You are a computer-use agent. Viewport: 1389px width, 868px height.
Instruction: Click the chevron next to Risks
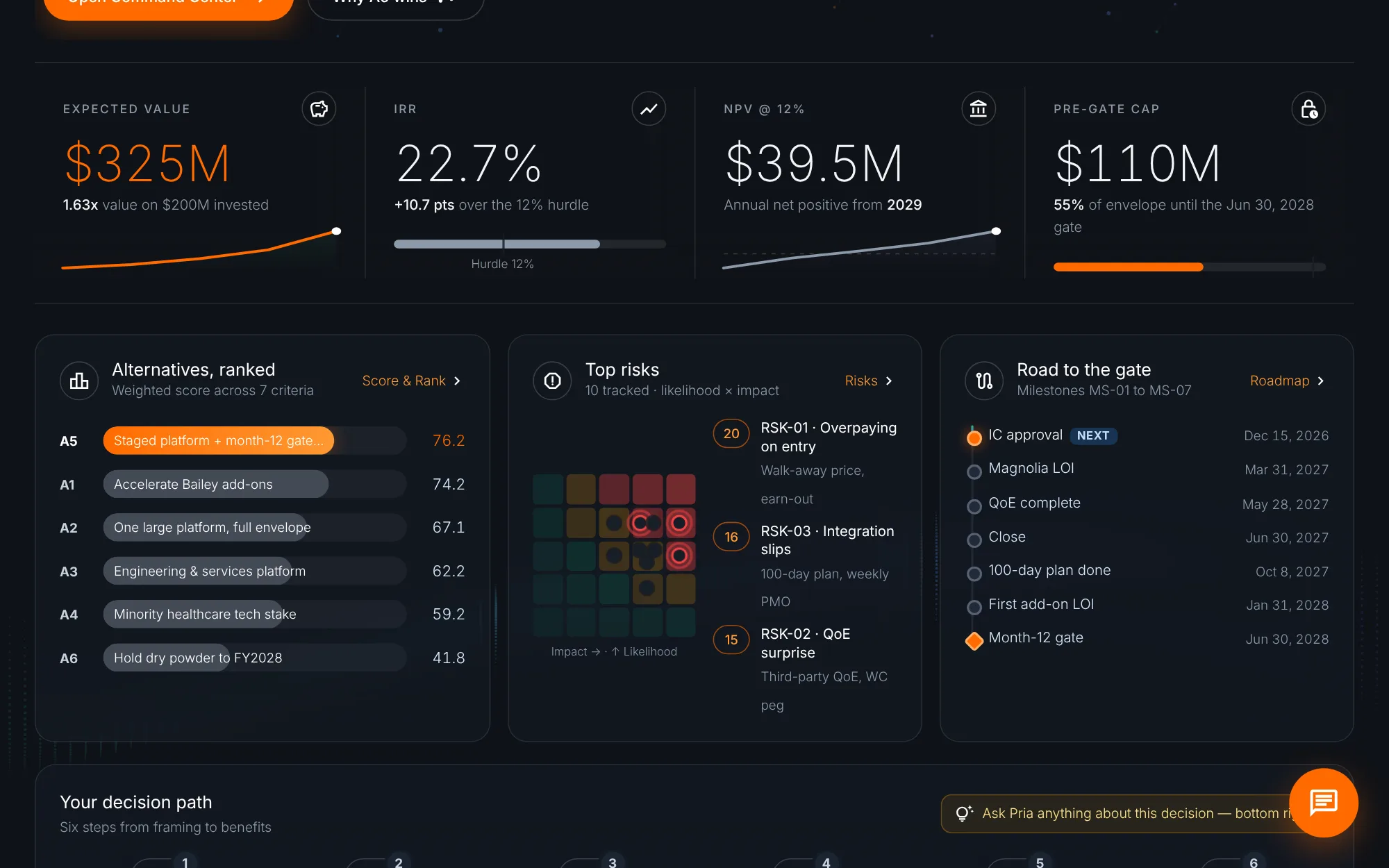pos(889,381)
